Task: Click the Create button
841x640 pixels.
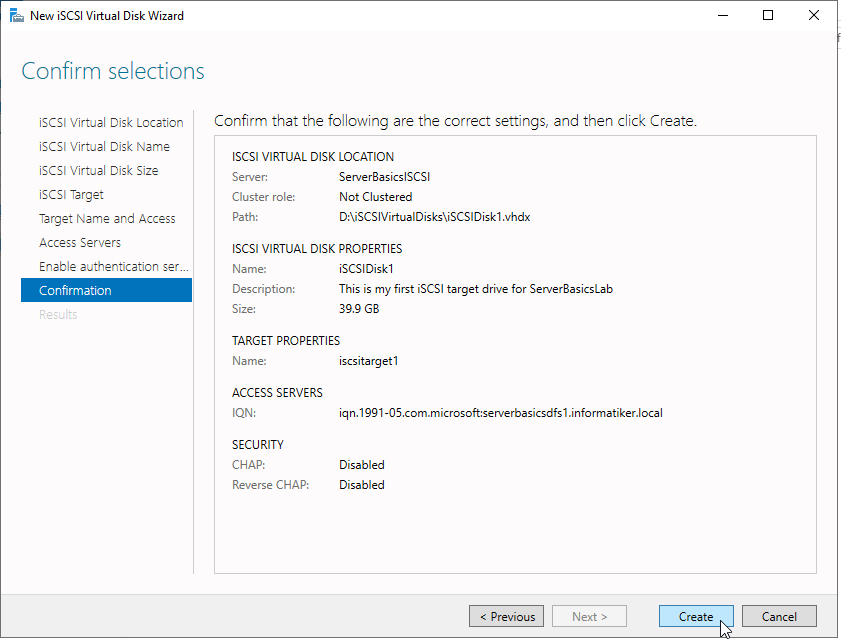Action: coord(696,616)
